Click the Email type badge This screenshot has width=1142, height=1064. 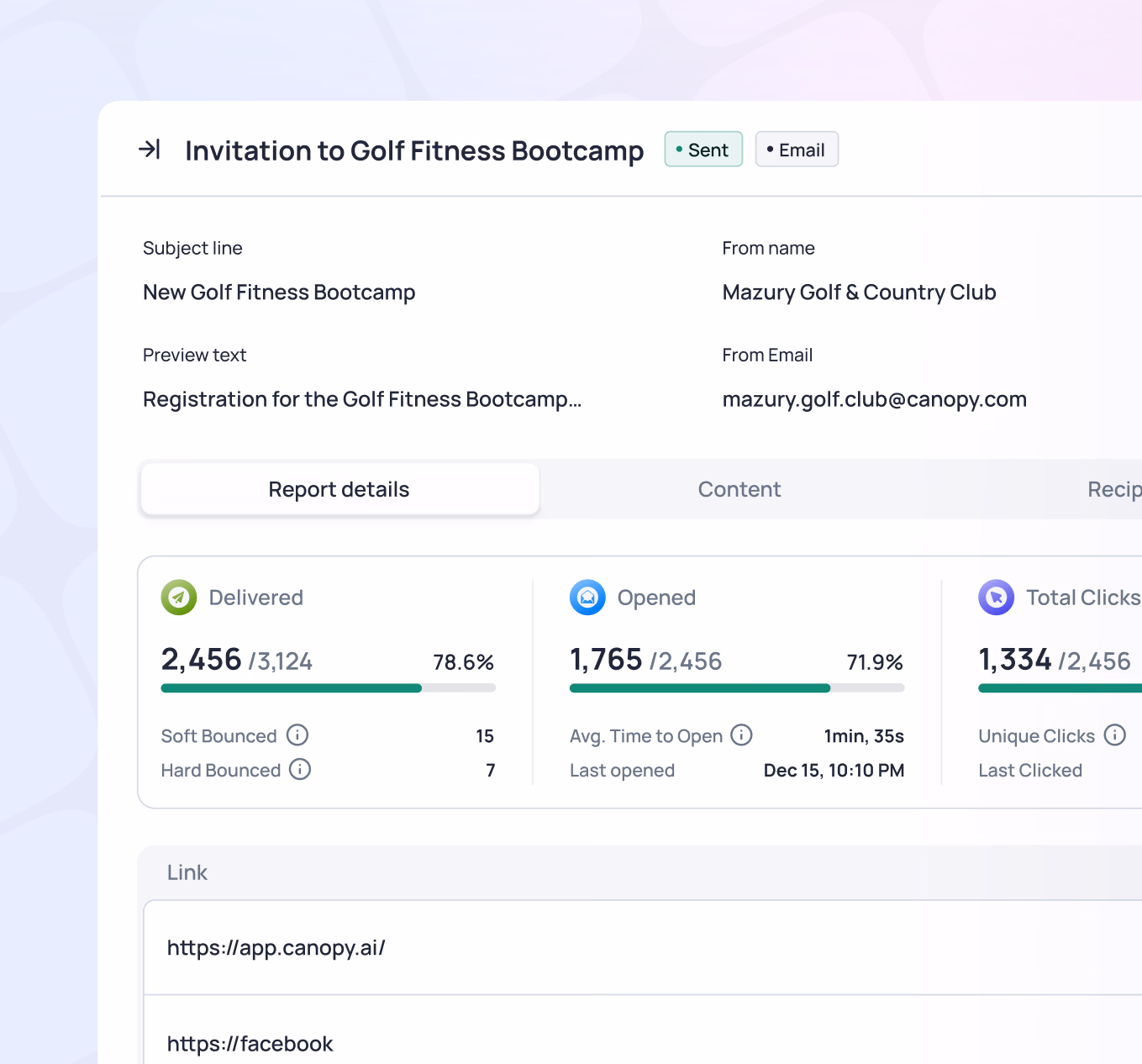(797, 150)
